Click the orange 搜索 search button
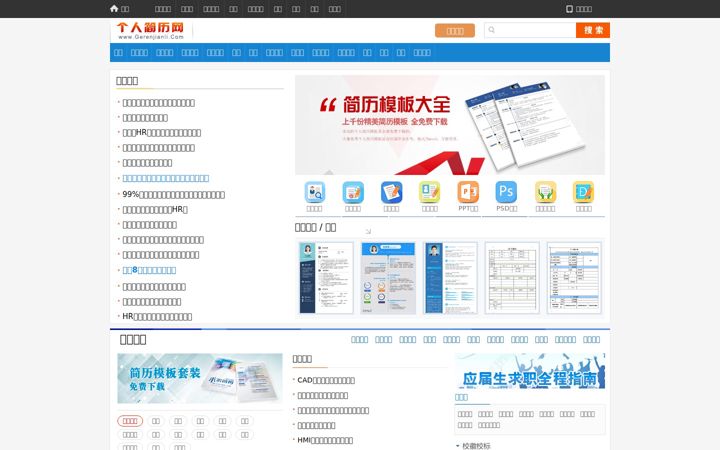The width and height of the screenshot is (720, 450). (x=593, y=30)
